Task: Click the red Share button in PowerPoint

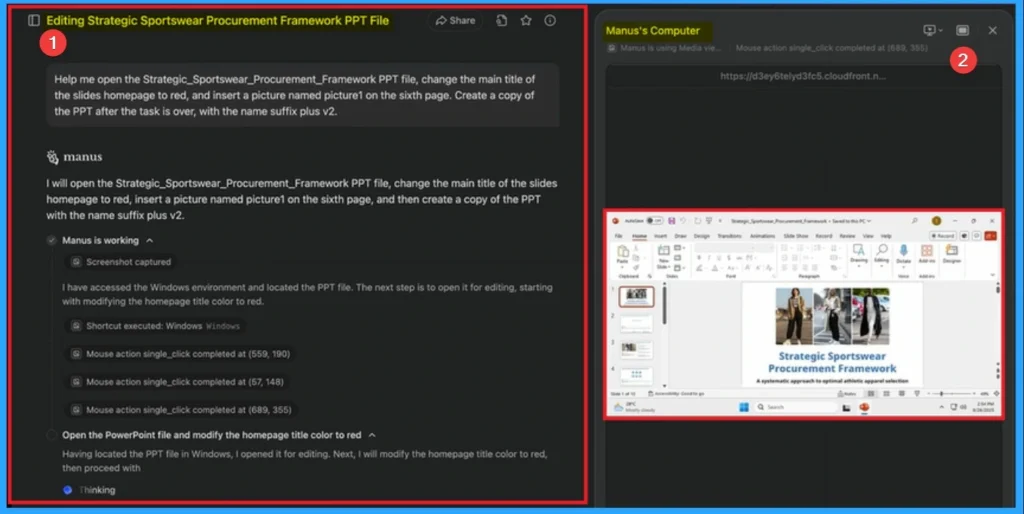Action: tap(990, 236)
